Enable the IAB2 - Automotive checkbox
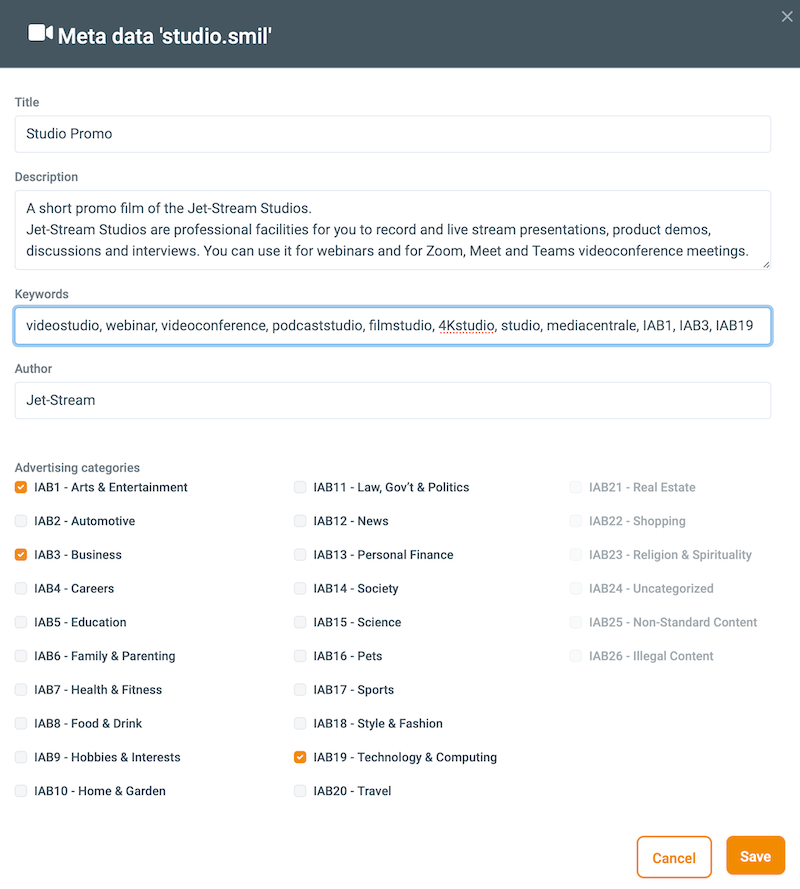The height and width of the screenshot is (889, 800). tap(21, 521)
